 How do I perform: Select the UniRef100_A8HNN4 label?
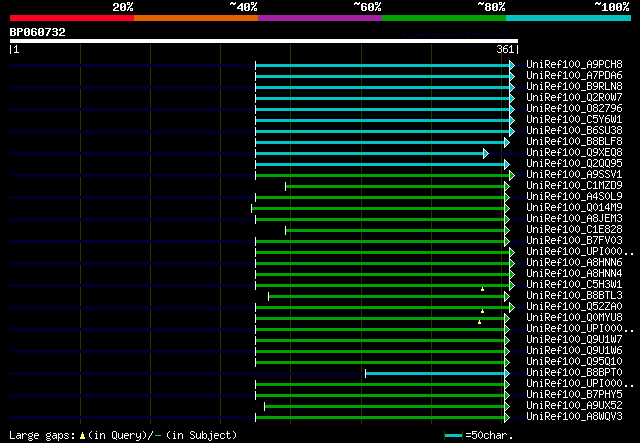[x=574, y=274]
